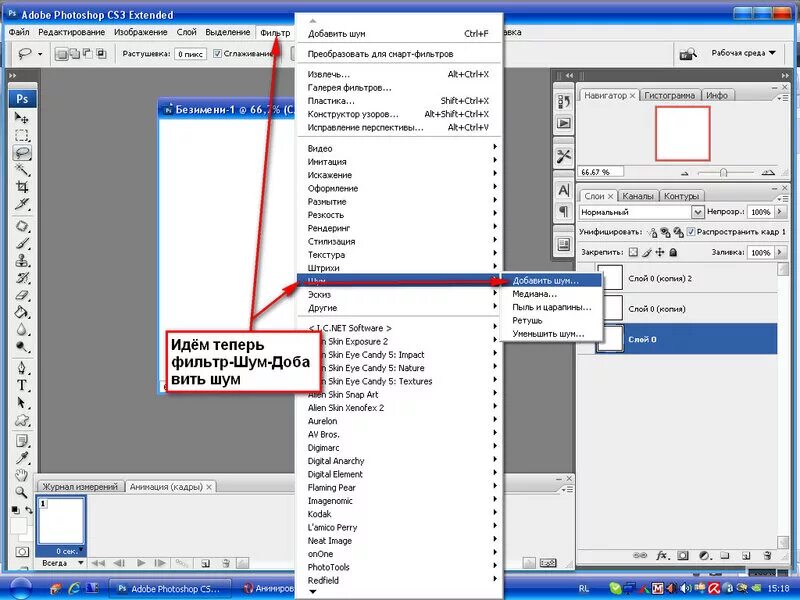
Task: Select the Type tool
Action: tap(21, 385)
